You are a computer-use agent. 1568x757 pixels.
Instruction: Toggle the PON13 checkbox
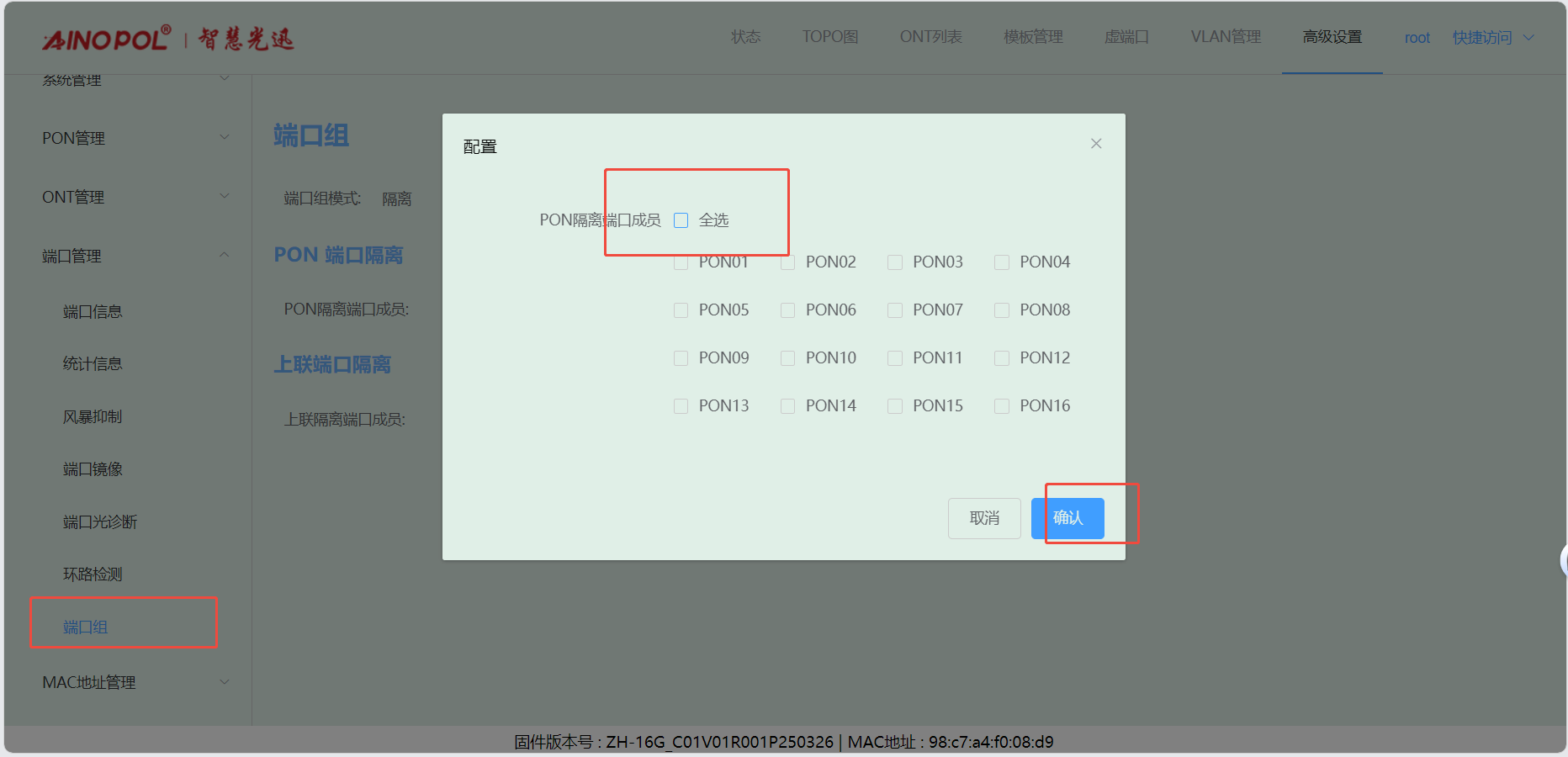coord(681,406)
